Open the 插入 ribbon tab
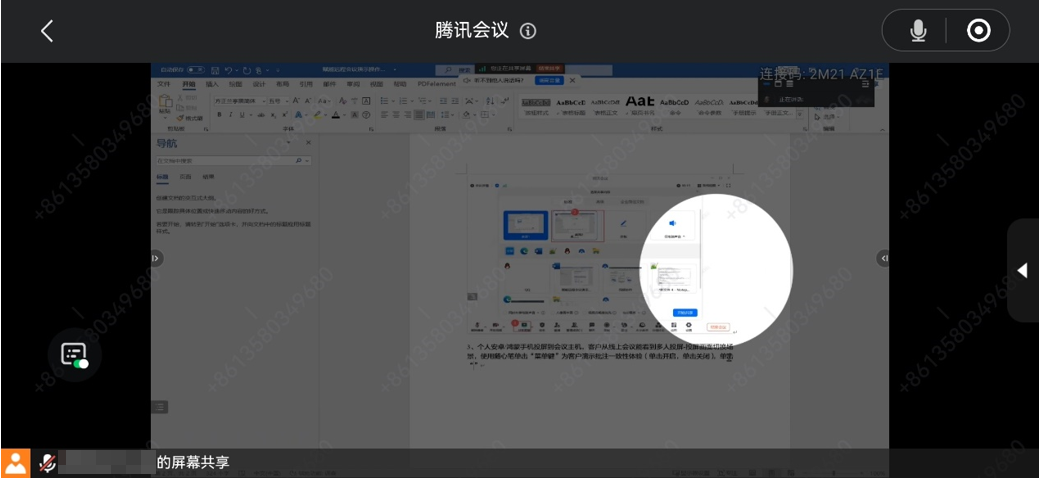 (x=212, y=85)
